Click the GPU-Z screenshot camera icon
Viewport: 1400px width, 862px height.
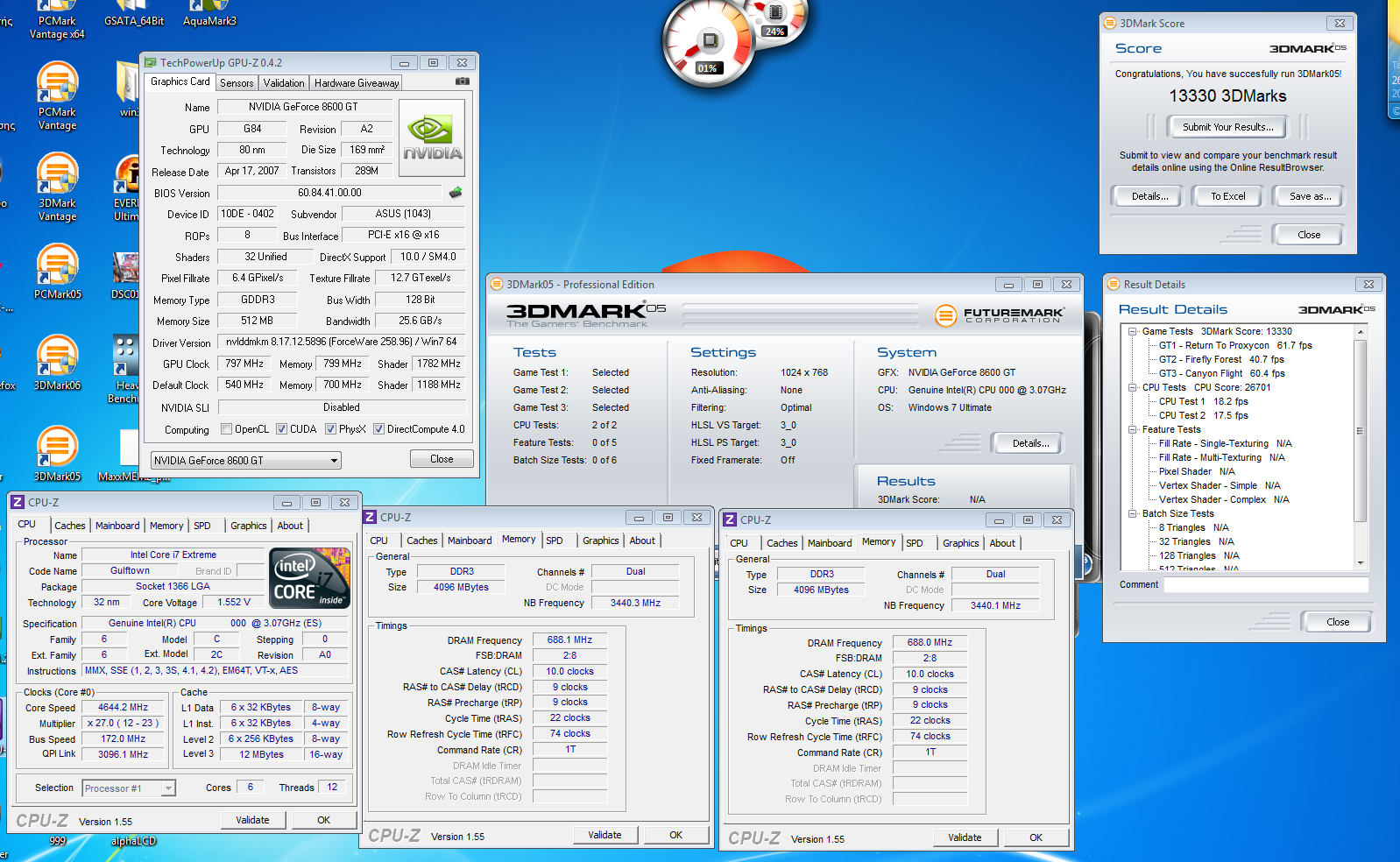[462, 81]
